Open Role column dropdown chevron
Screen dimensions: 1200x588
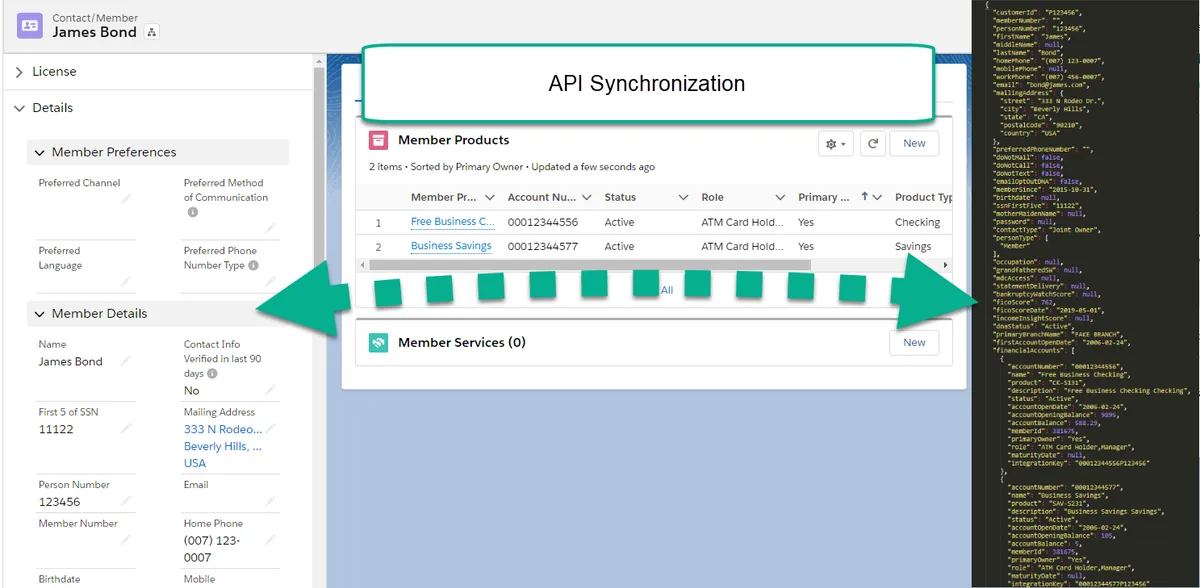(780, 198)
